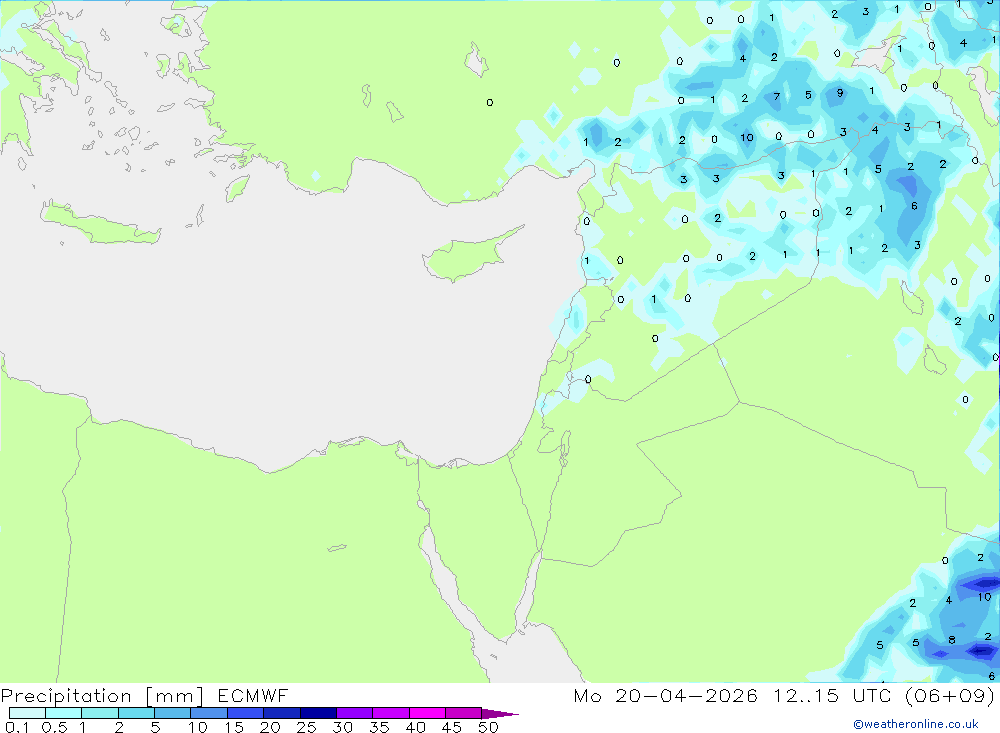Click the "50" legend scale label
1000x733 pixels.
(x=488, y=727)
